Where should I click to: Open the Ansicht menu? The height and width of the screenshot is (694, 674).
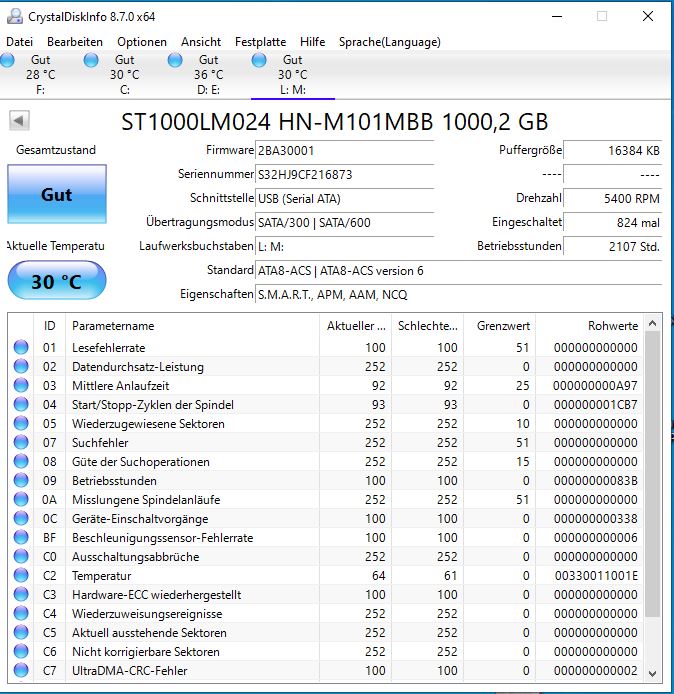(x=201, y=42)
